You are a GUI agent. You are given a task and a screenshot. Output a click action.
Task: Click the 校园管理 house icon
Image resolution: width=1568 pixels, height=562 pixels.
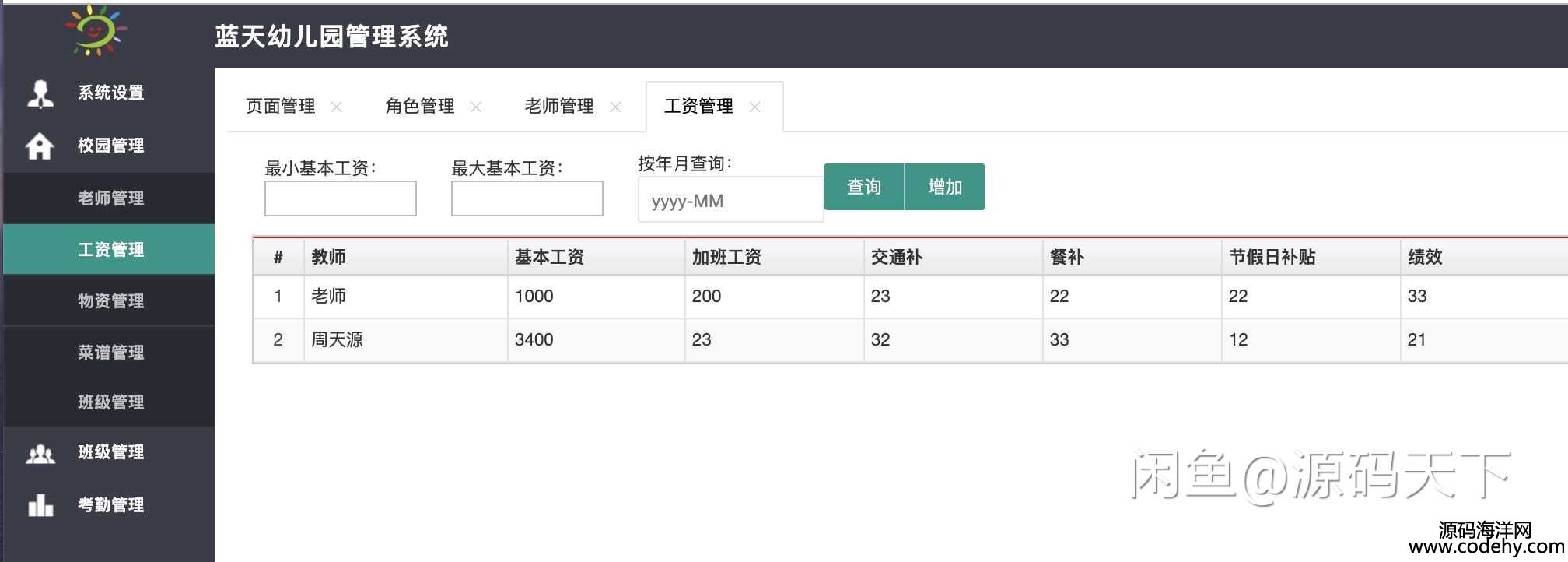pyautogui.click(x=40, y=146)
